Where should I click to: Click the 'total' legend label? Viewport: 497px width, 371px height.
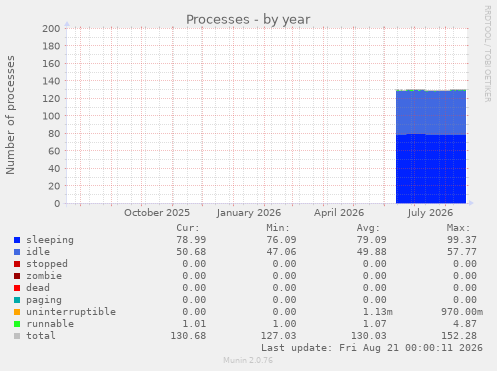coord(41,336)
